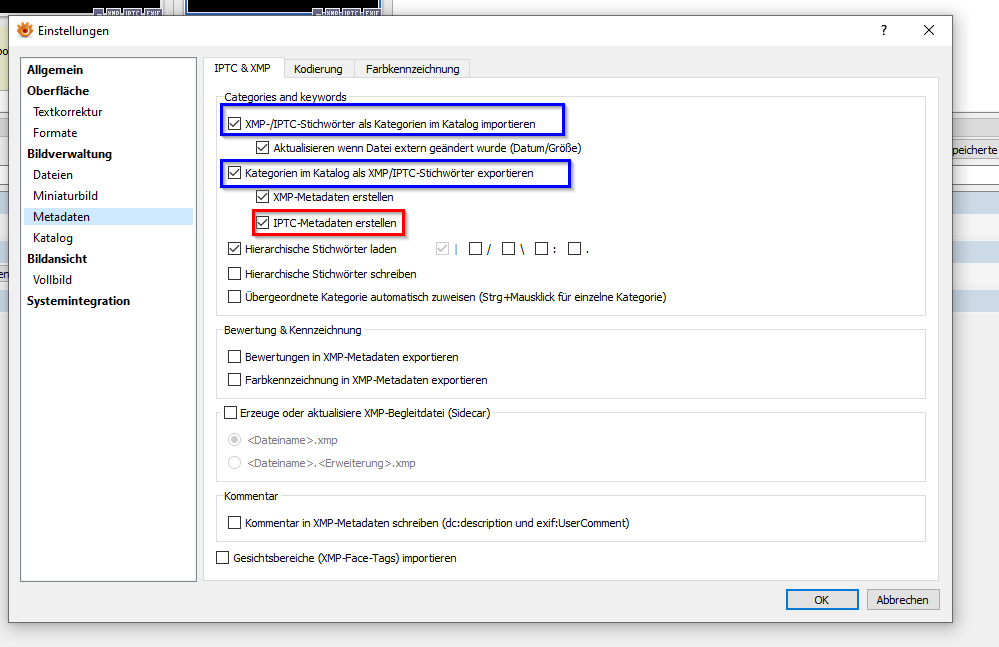Open the help question mark button
The height and width of the screenshot is (647, 999).
pos(884,30)
